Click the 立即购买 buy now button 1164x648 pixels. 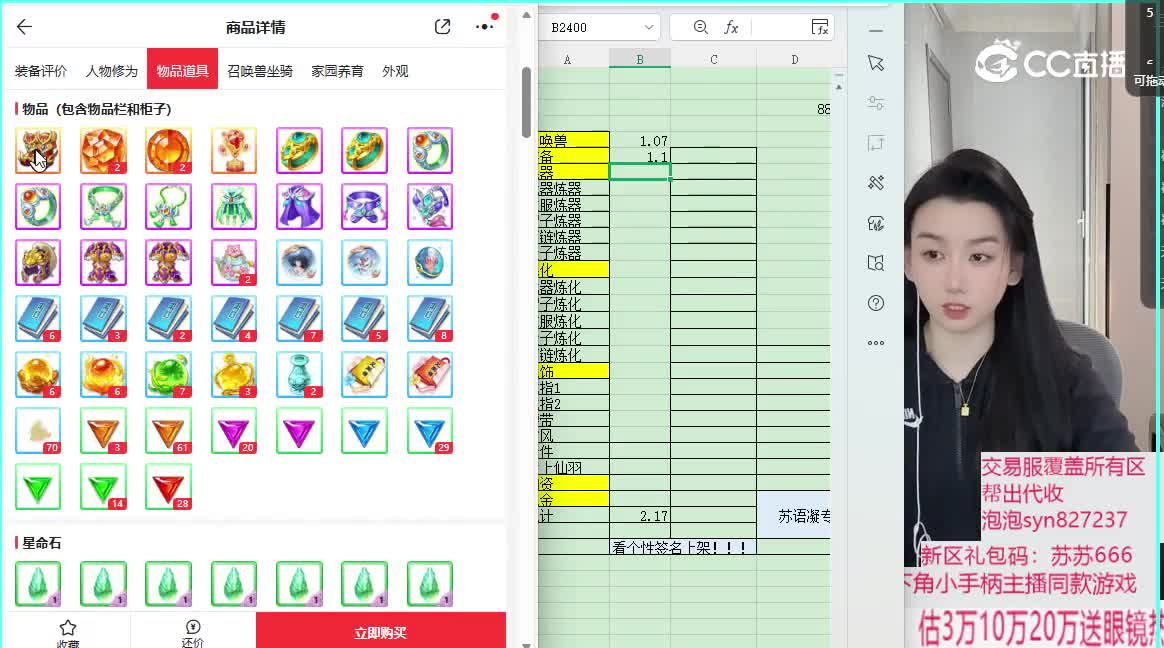[381, 630]
